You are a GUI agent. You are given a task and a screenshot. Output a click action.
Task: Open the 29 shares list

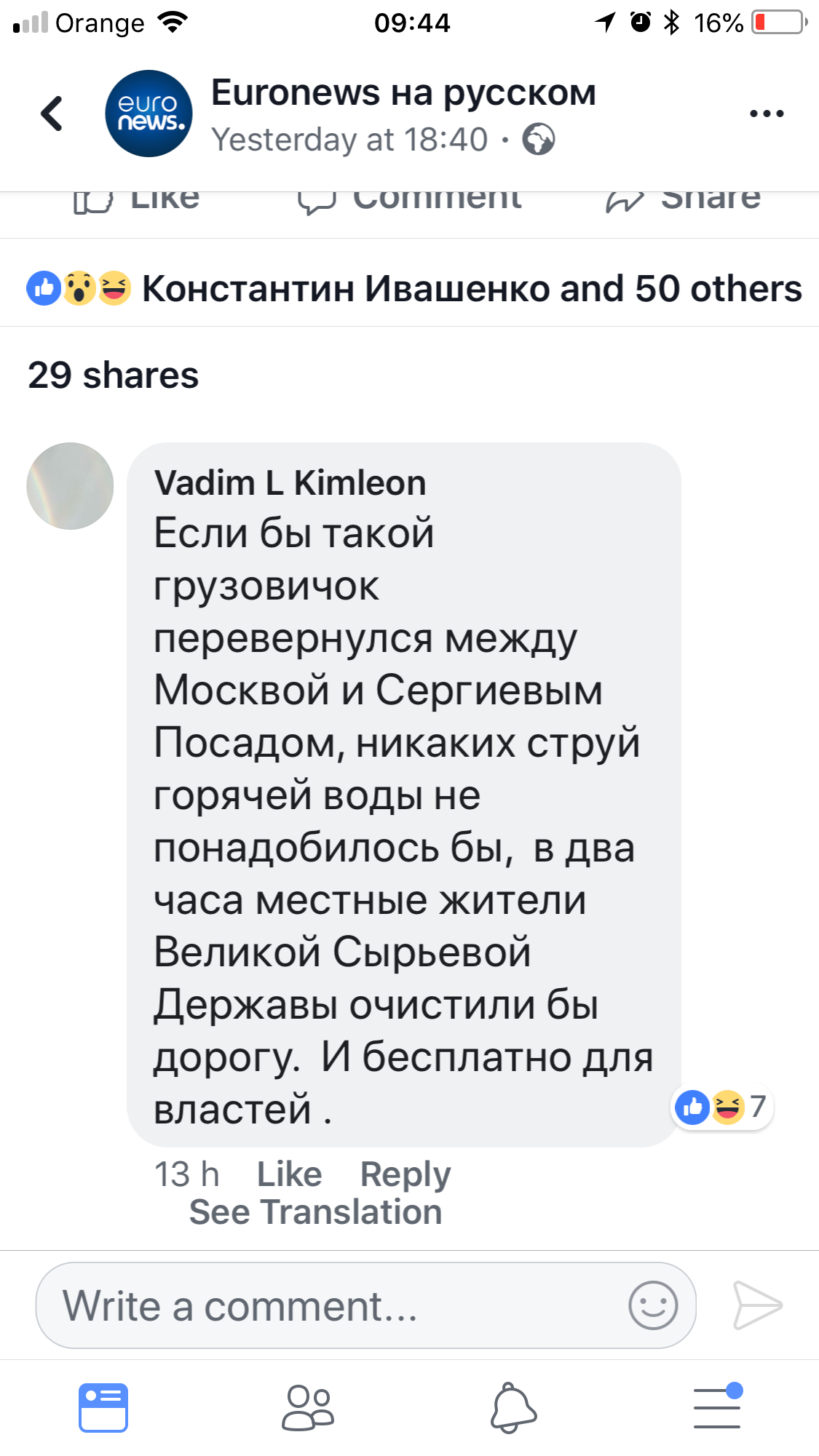pos(114,375)
